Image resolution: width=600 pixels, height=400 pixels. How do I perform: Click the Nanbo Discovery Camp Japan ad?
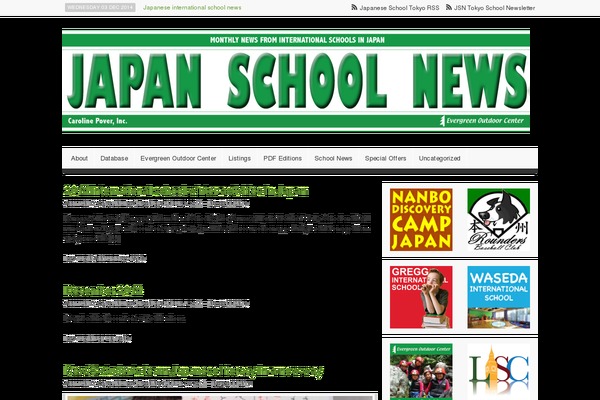coord(421,219)
